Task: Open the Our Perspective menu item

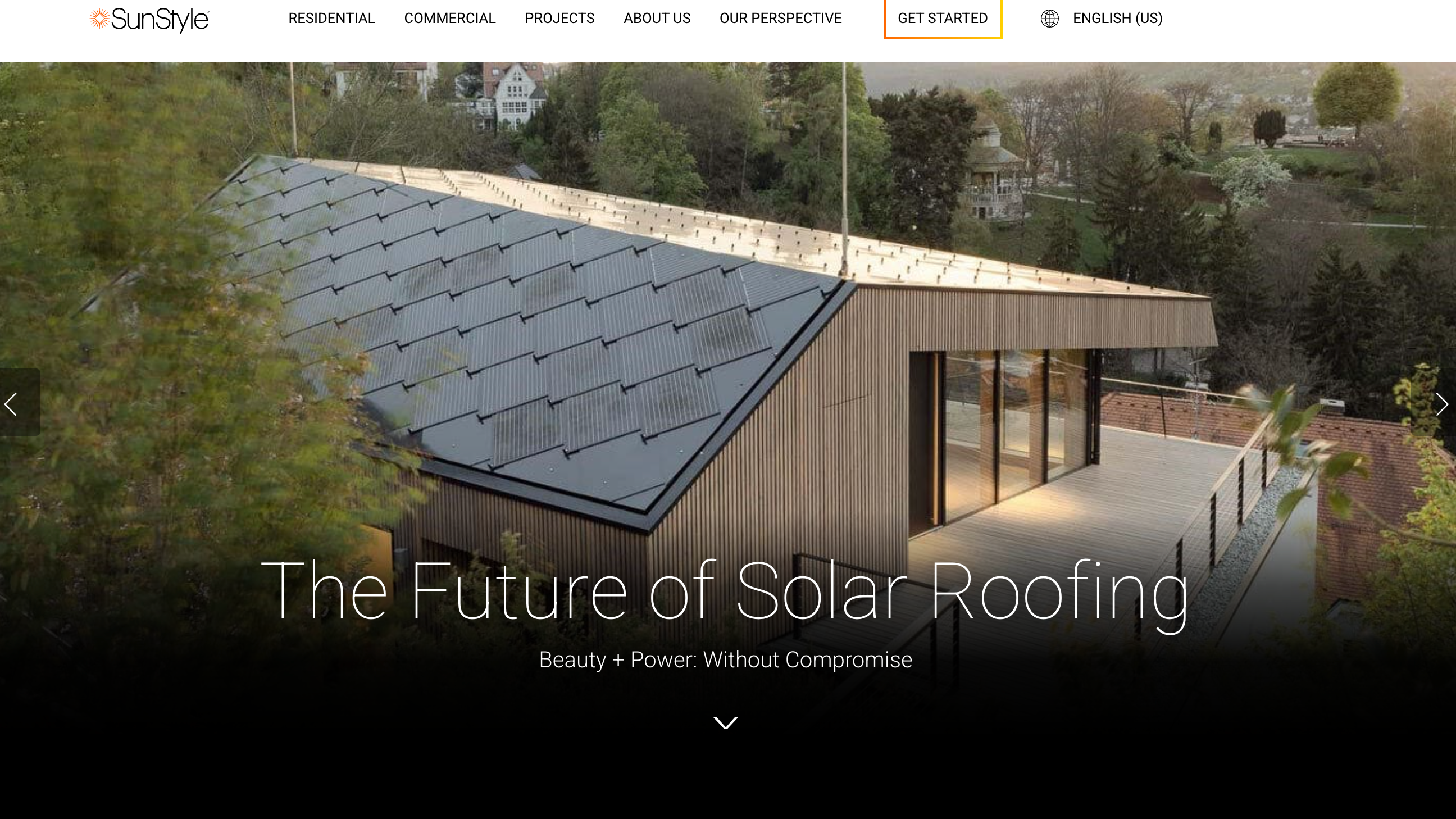Action: 781,19
